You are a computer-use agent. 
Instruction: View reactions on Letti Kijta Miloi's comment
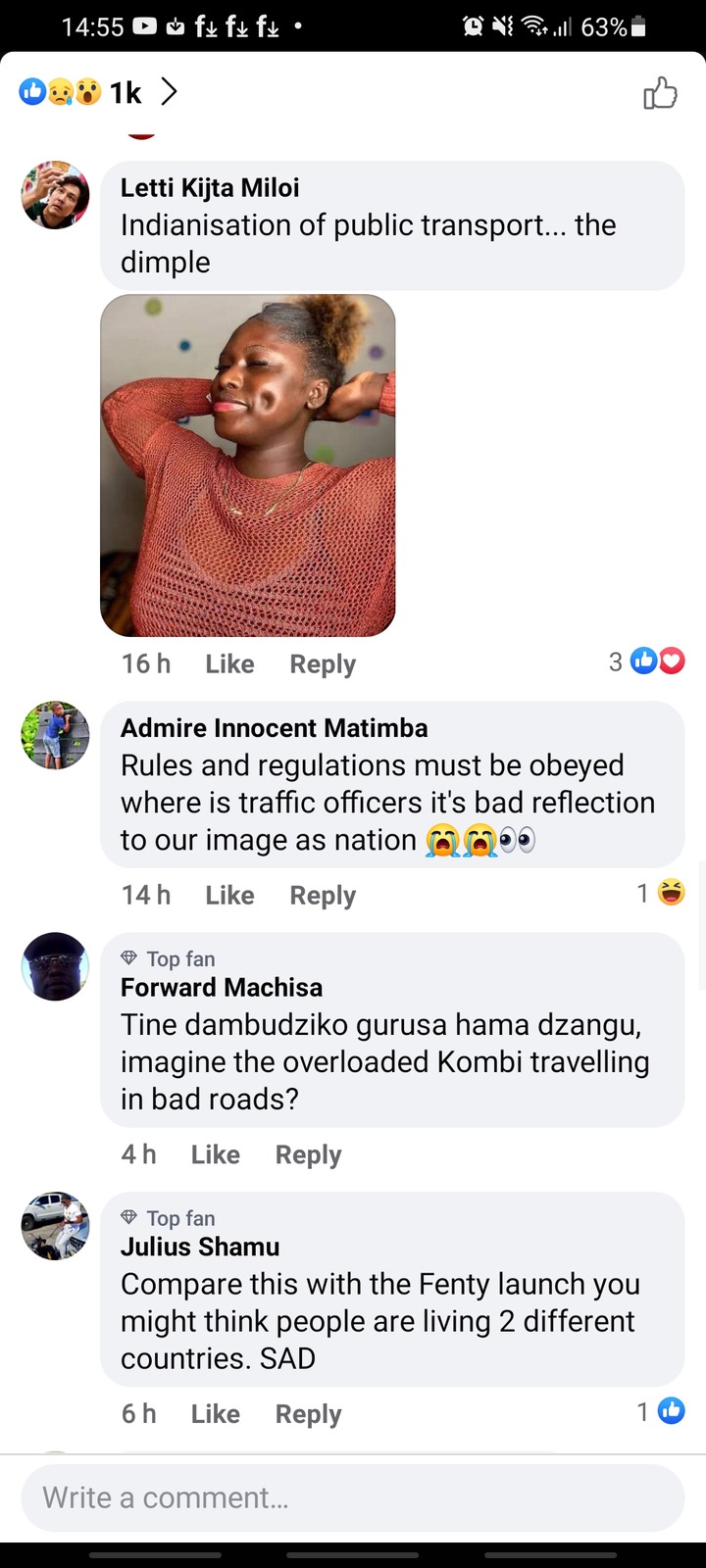tap(646, 661)
